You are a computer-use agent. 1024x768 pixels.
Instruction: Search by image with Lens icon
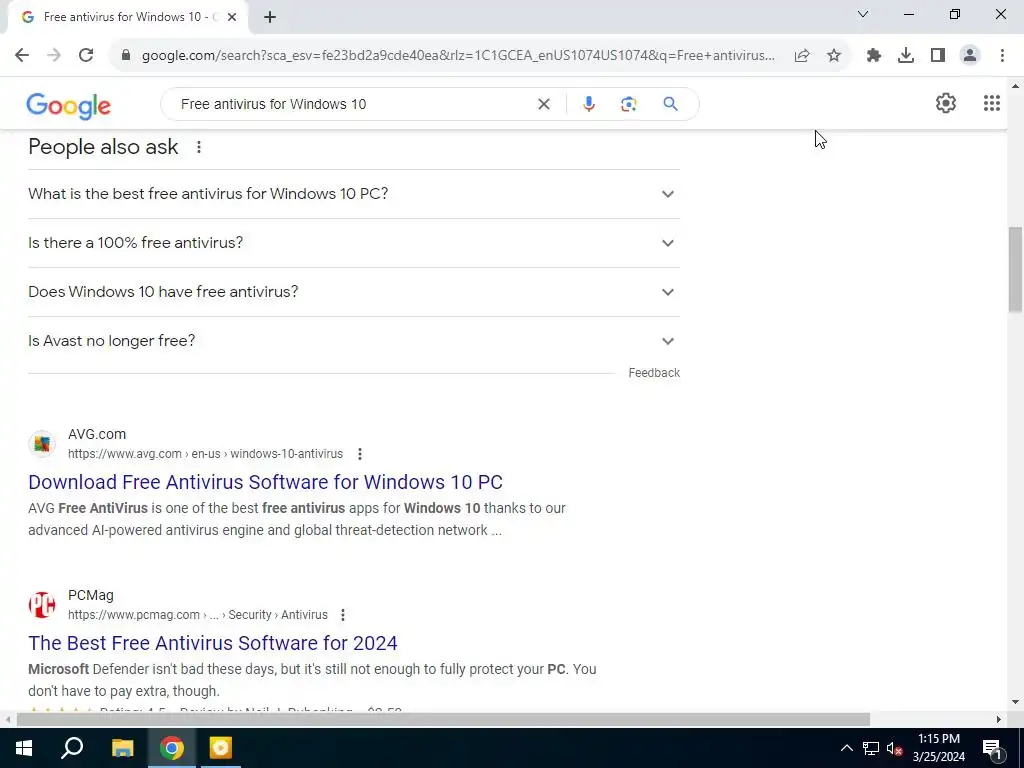pos(628,104)
